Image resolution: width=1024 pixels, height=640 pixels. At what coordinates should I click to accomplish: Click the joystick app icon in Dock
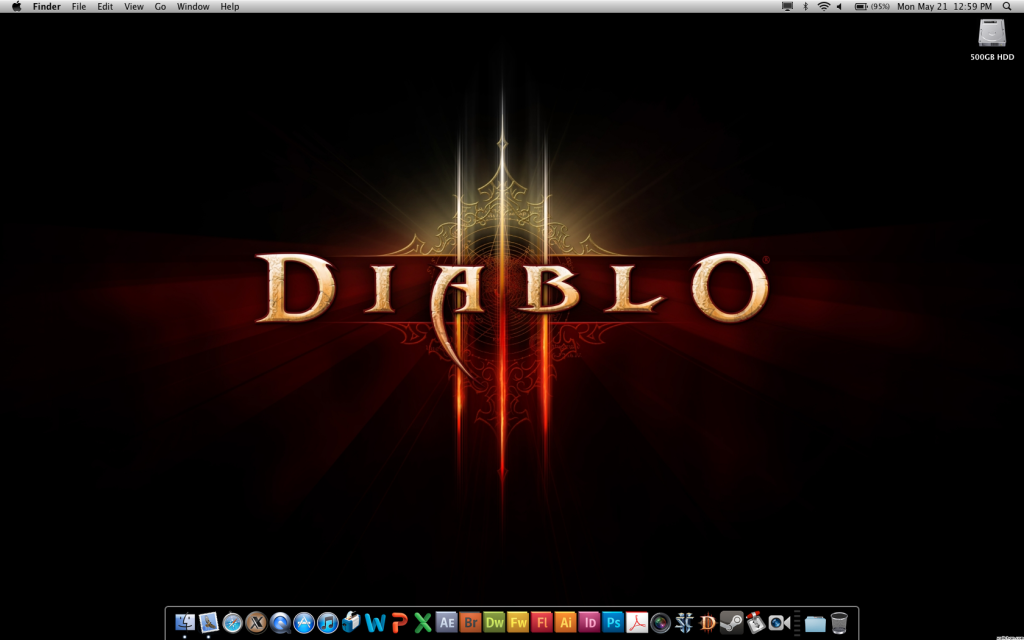pos(756,622)
